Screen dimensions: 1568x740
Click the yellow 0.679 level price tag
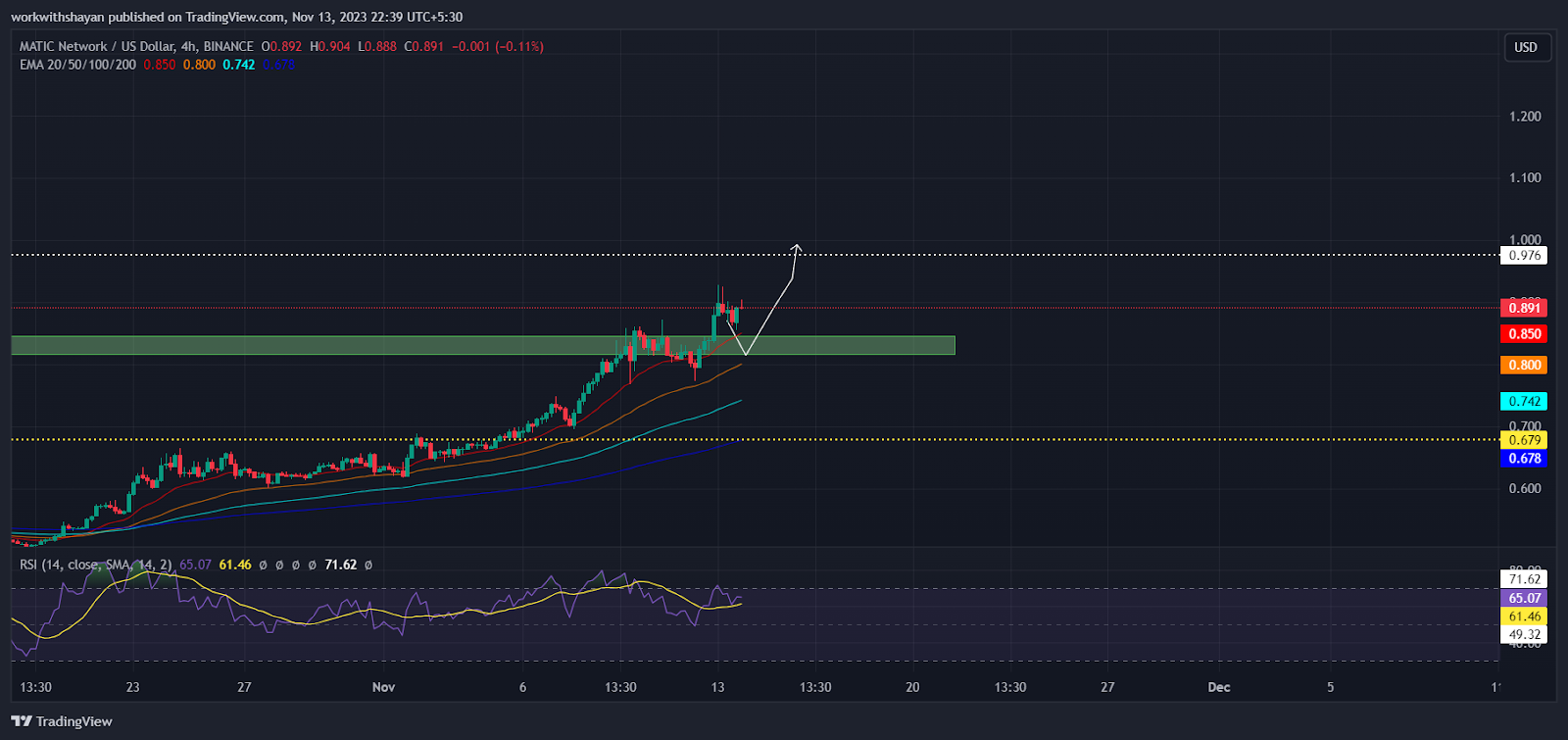coord(1524,440)
